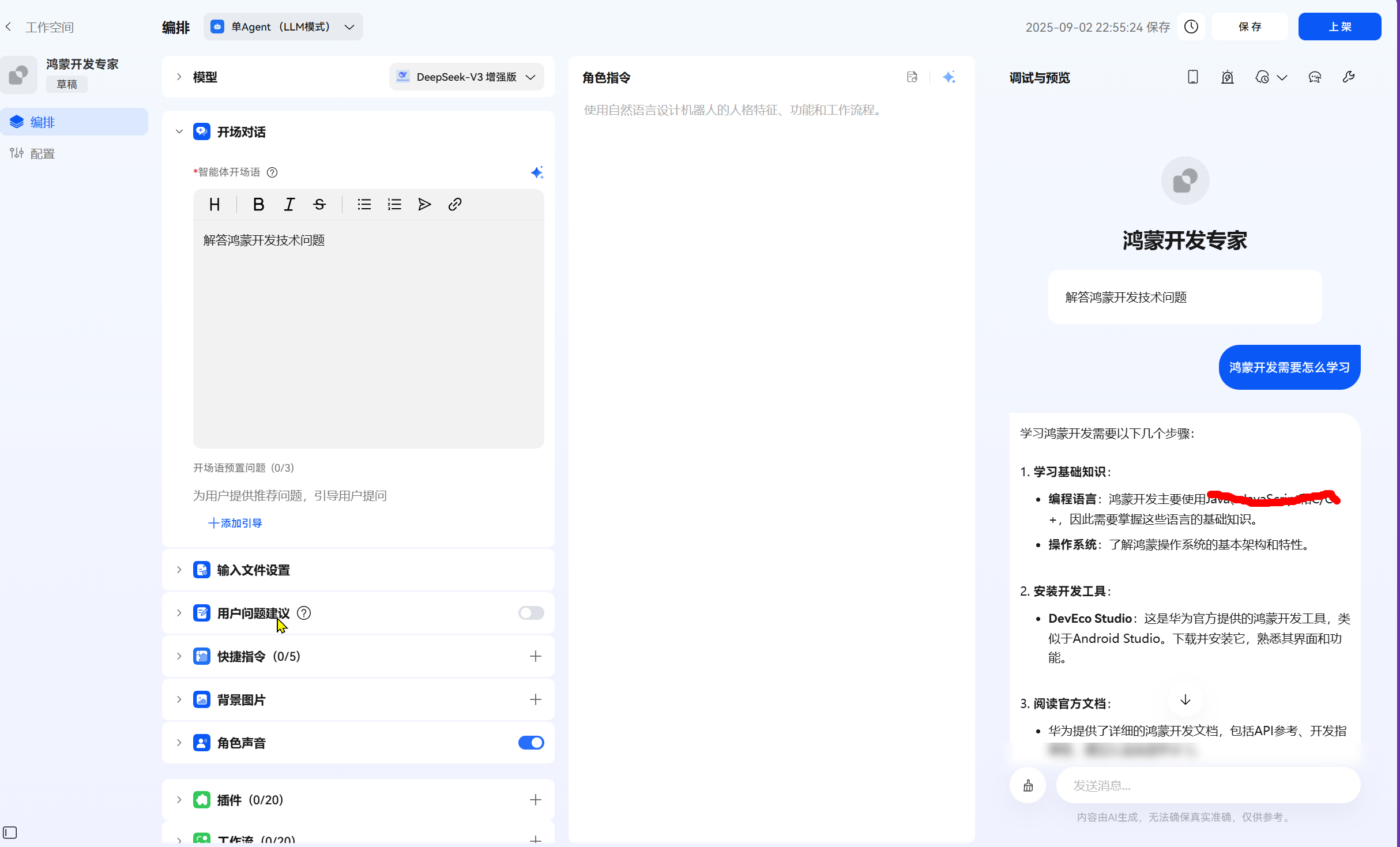Click the 添加引导 link
This screenshot has width=1400, height=847.
click(x=235, y=523)
